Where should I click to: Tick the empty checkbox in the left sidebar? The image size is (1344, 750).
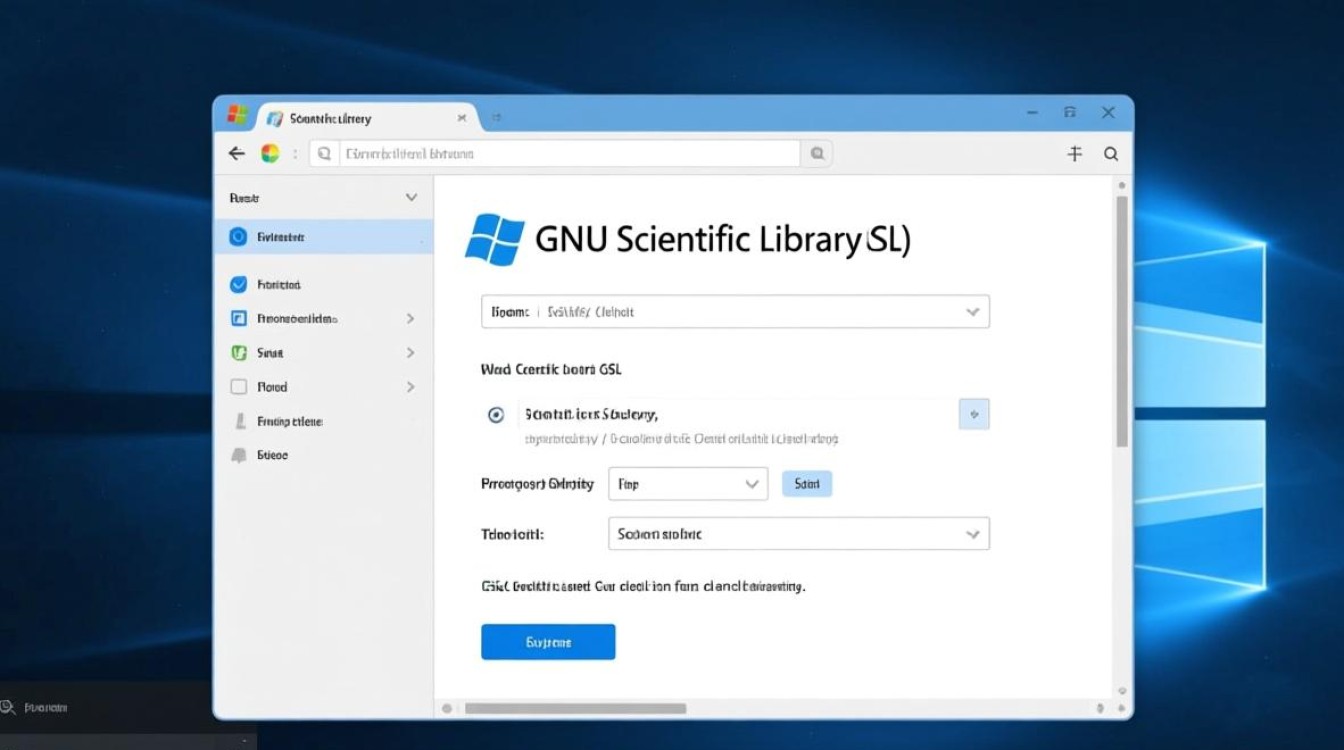pyautogui.click(x=238, y=387)
